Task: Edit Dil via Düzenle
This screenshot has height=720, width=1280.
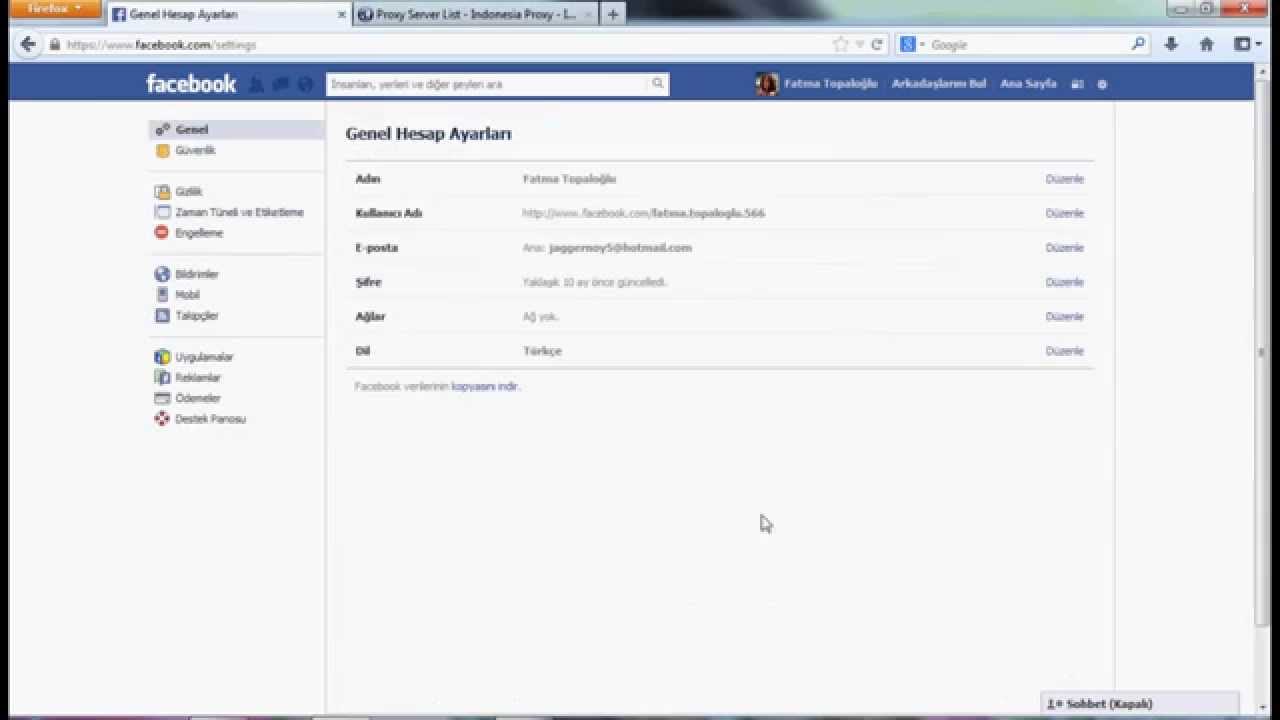Action: click(x=1064, y=351)
